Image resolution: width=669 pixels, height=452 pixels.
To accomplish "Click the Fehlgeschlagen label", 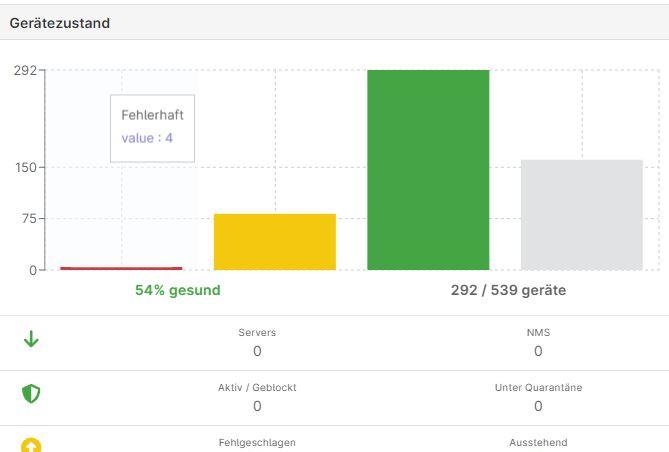I will (257, 443).
